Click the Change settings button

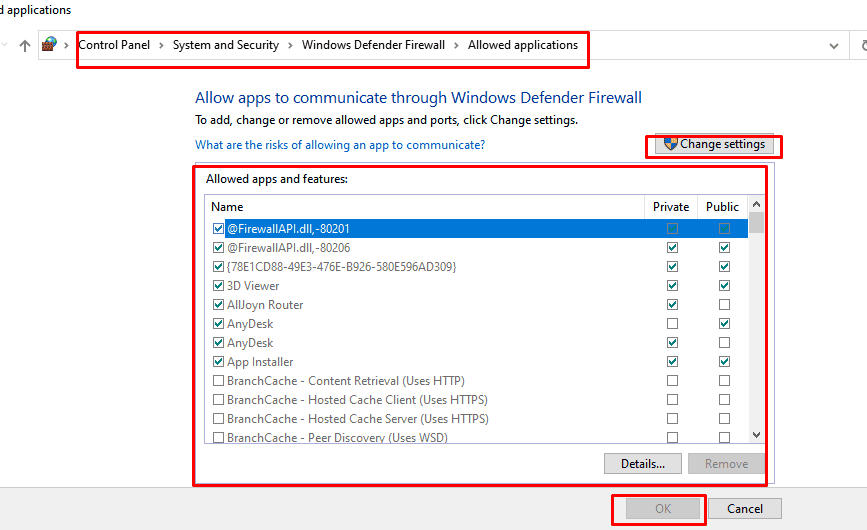(714, 144)
